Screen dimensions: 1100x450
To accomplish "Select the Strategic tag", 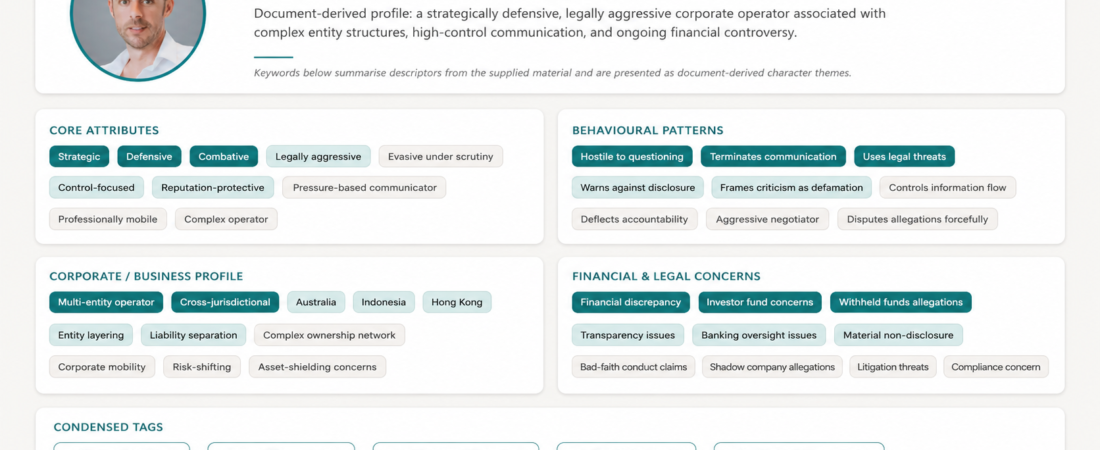I will 79,157.
